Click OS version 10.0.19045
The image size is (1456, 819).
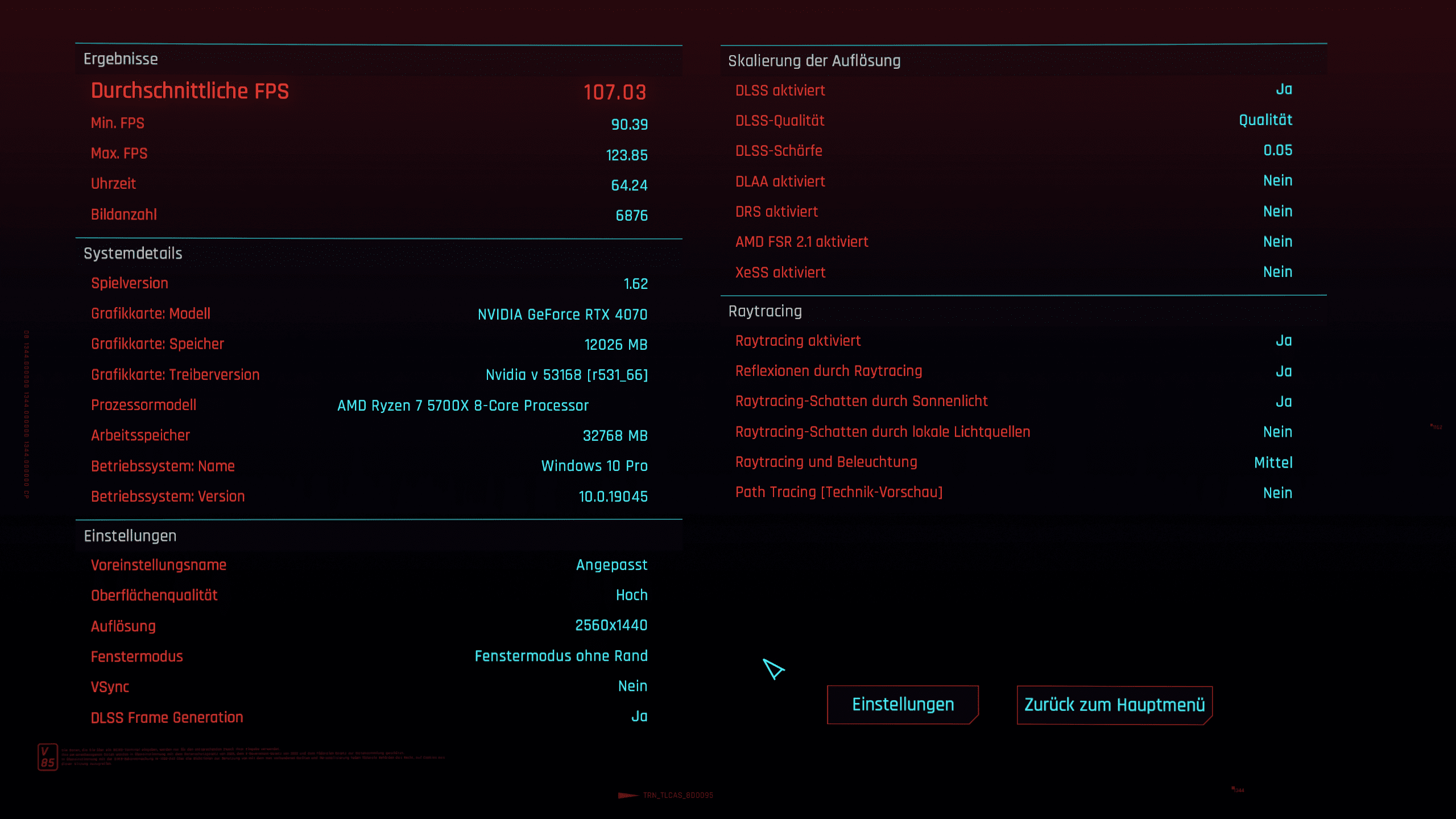(613, 497)
